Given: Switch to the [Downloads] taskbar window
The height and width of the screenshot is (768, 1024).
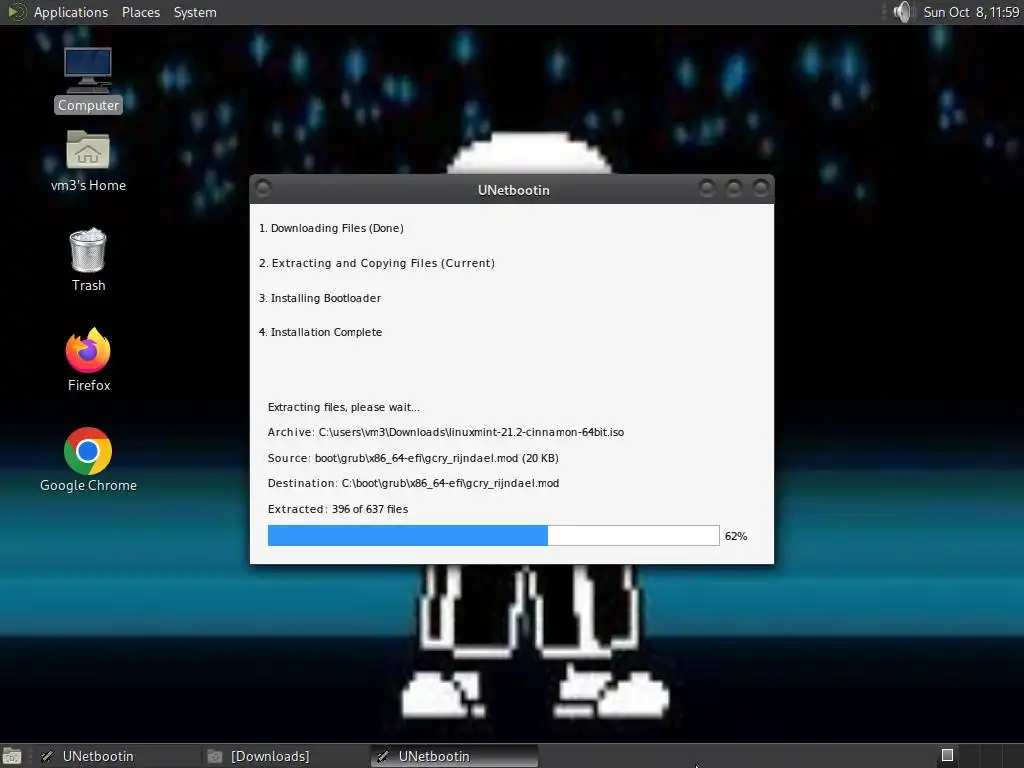Looking at the screenshot, I should coord(286,756).
